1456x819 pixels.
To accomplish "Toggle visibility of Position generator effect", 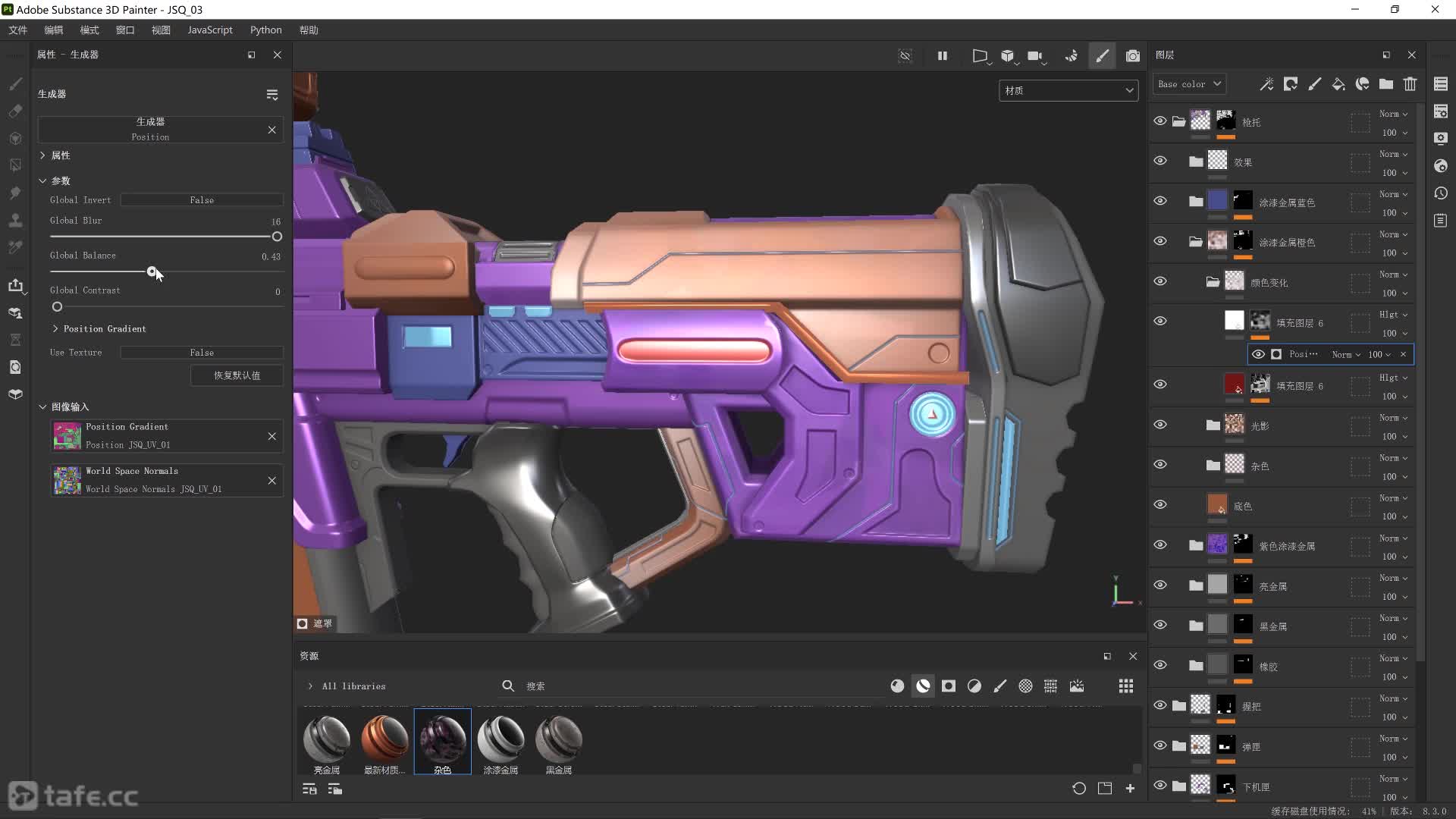I will (1258, 354).
